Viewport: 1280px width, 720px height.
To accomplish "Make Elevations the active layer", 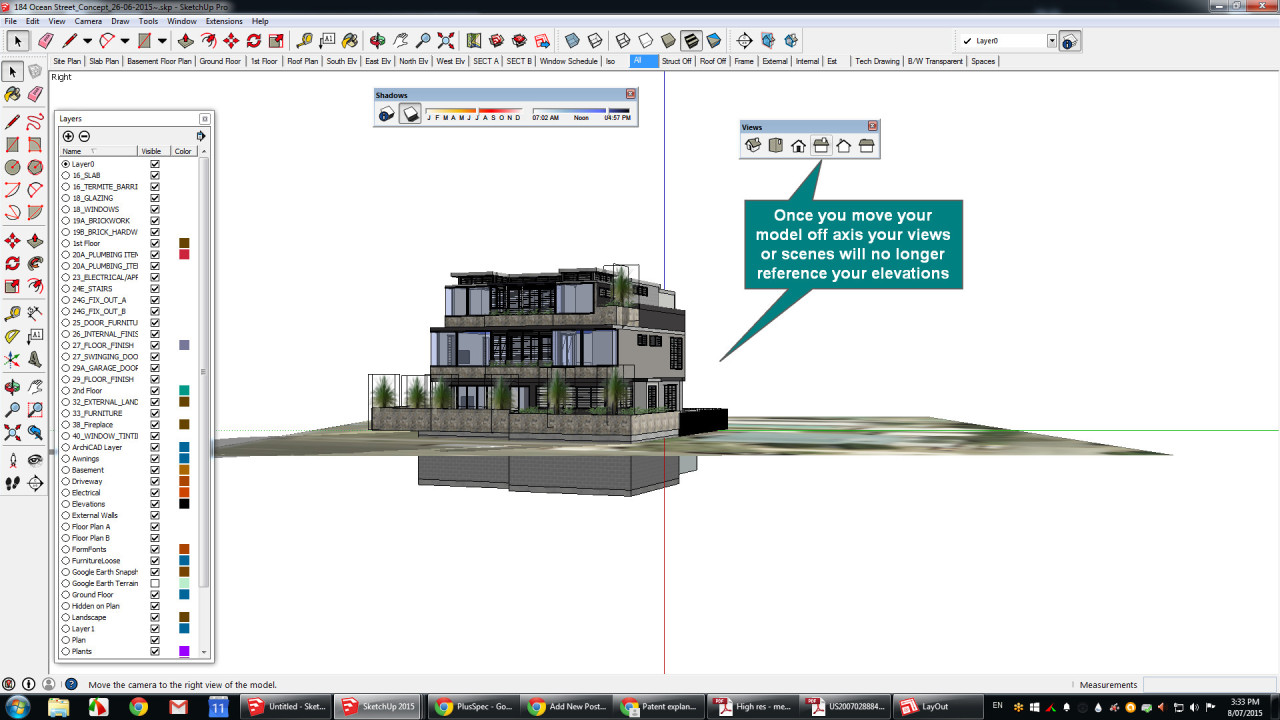I will point(66,504).
